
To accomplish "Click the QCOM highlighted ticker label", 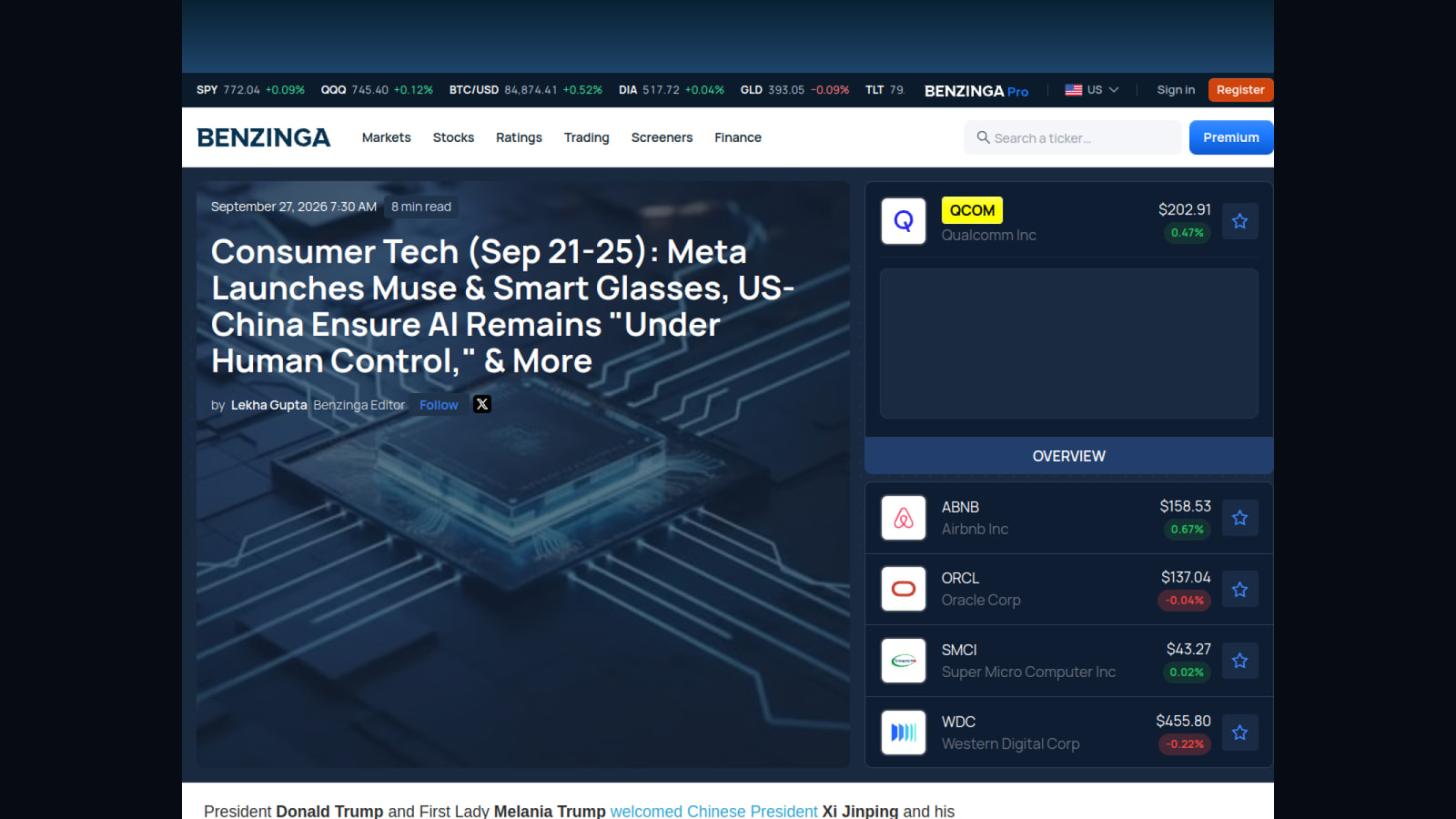I will coord(972,210).
